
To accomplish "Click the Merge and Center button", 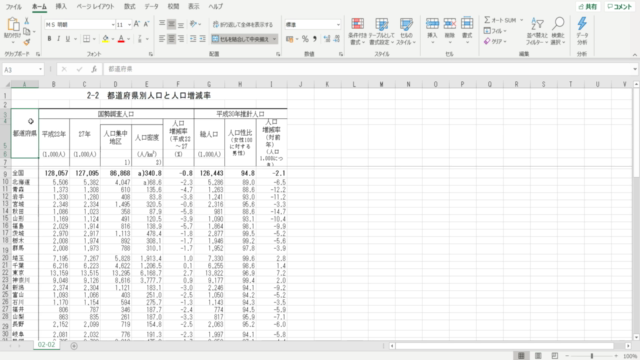I will [241, 39].
